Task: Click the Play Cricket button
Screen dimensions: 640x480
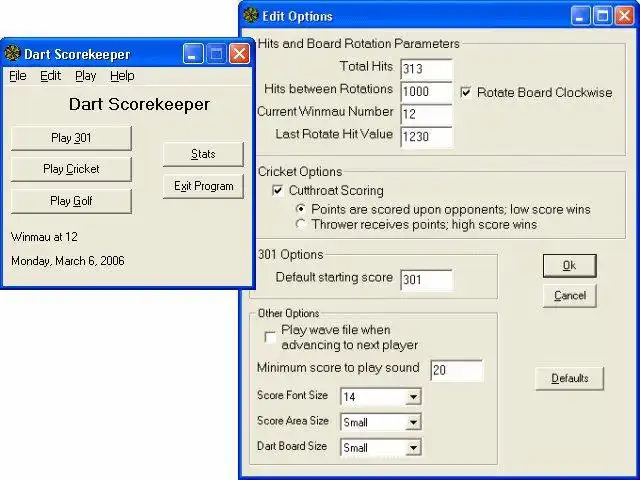Action: pos(71,169)
